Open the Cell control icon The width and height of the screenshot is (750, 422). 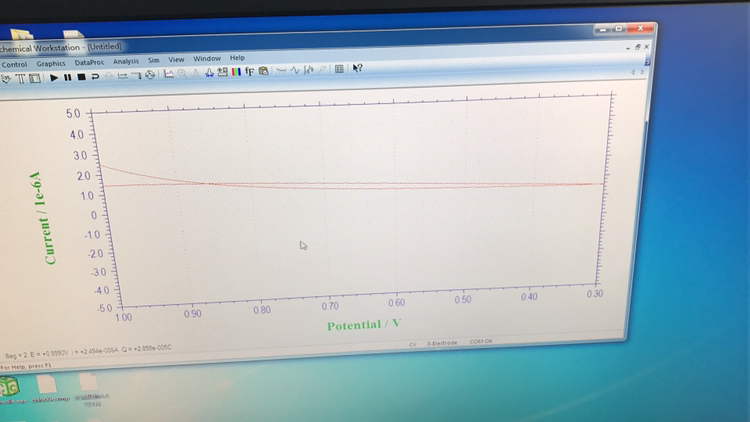click(x=150, y=75)
